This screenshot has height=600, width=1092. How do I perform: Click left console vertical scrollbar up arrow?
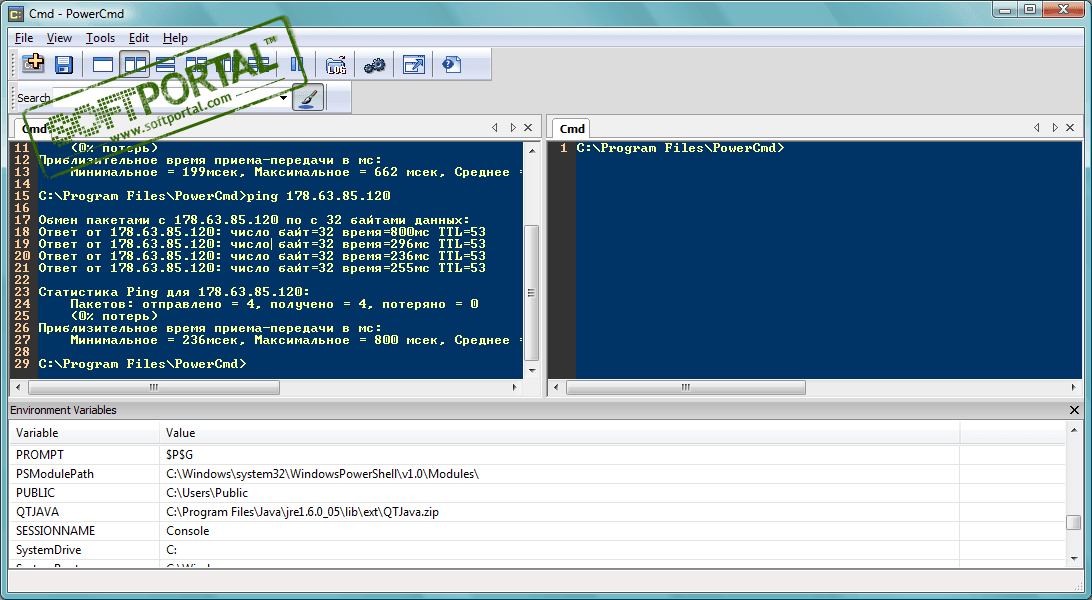(532, 150)
